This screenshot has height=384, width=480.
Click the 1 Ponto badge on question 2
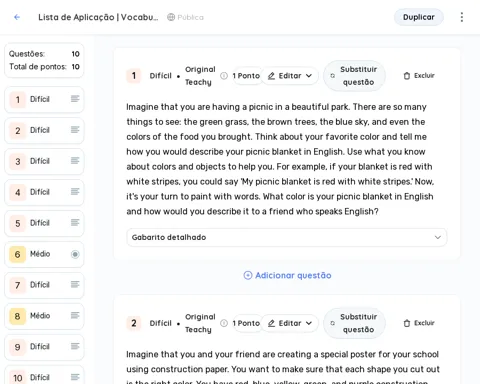point(246,323)
